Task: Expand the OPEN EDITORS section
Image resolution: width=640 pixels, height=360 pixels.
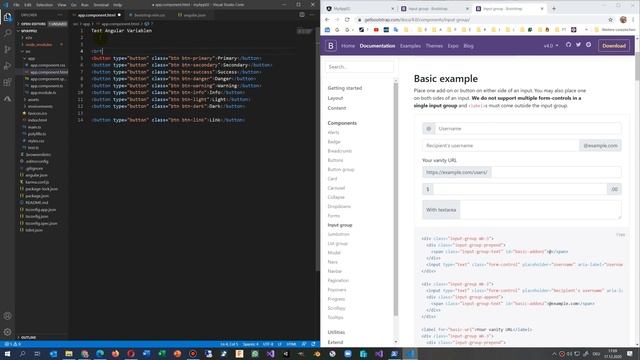Action: click(33, 24)
